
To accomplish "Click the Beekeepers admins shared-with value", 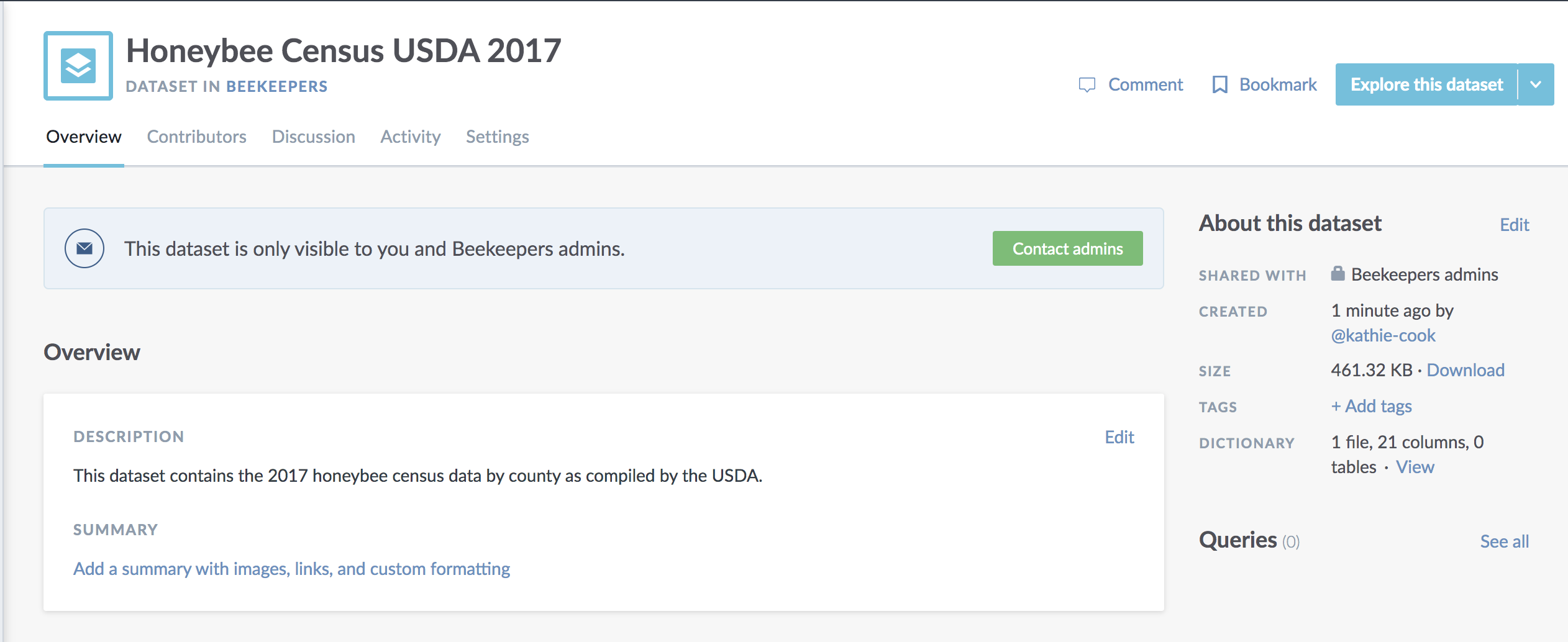I will tap(1424, 274).
